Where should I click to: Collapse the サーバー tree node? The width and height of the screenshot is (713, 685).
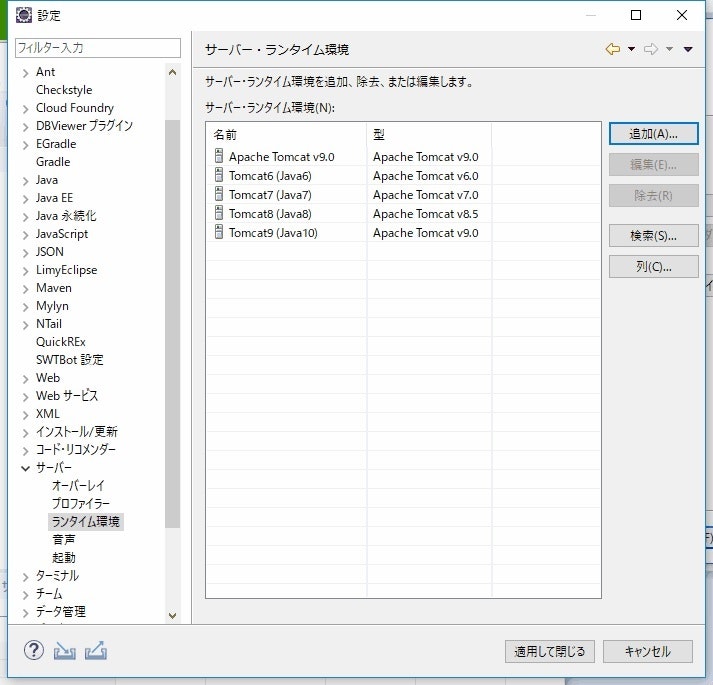(25, 468)
